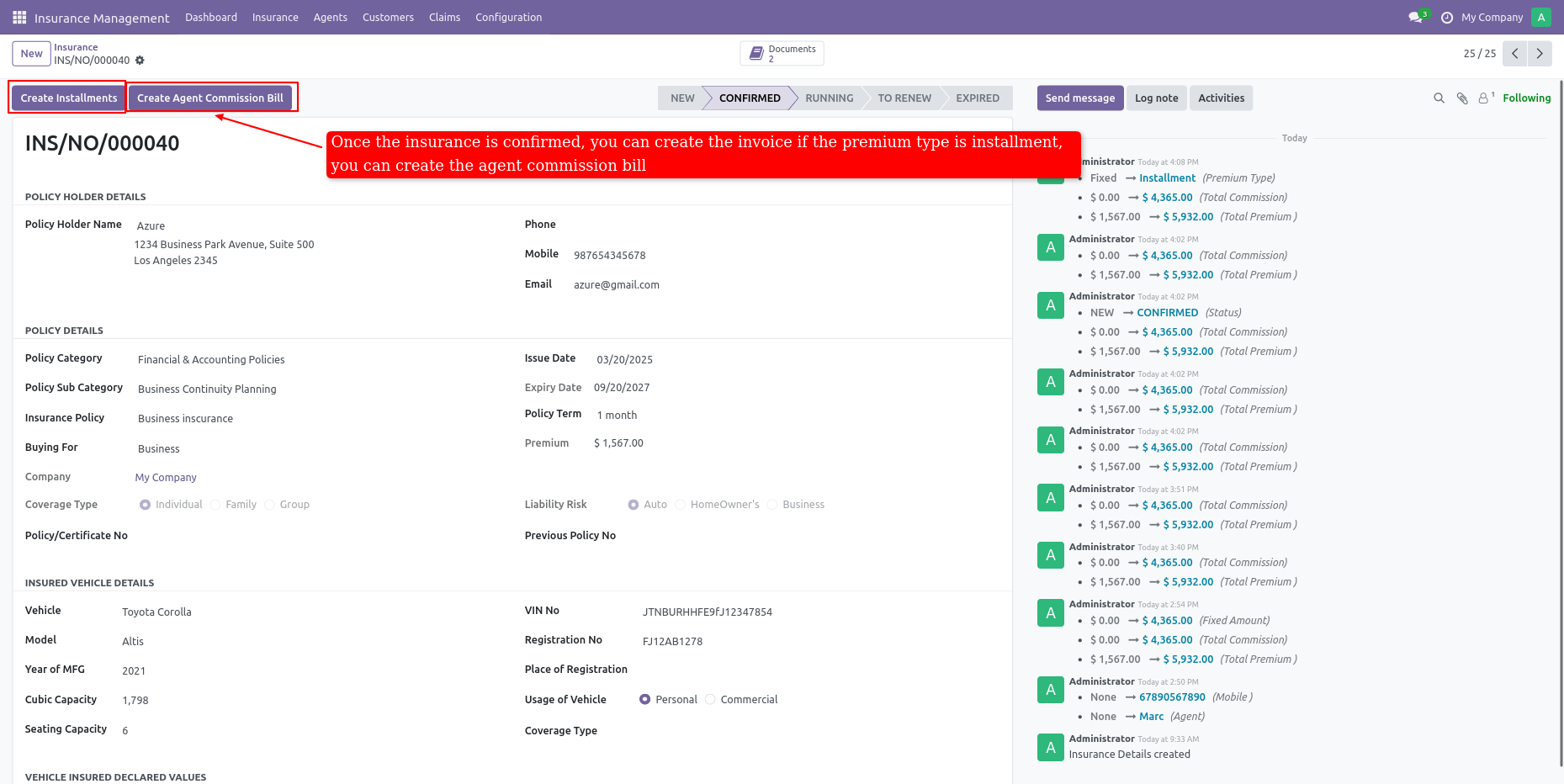Click Insurance breadcrumb link
The height and width of the screenshot is (784, 1564).
coord(76,47)
